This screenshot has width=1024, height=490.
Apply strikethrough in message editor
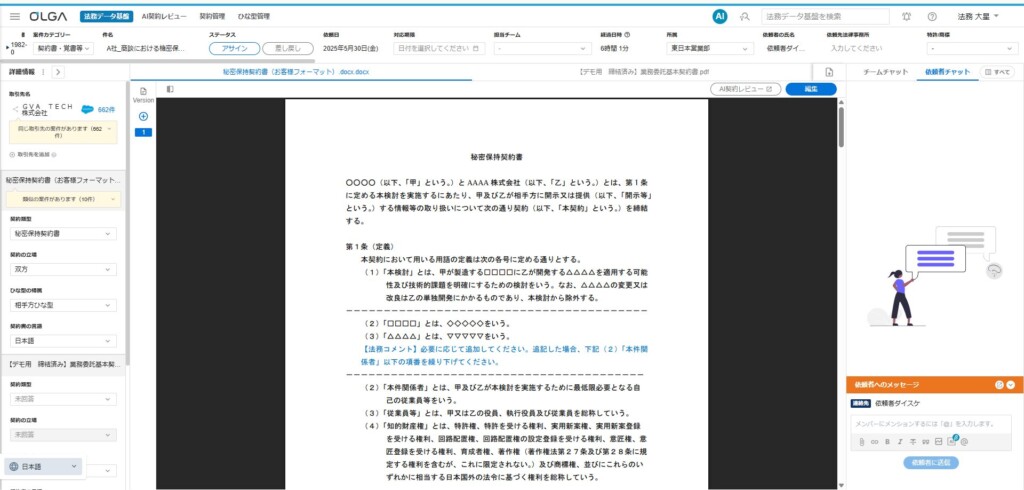coord(913,442)
